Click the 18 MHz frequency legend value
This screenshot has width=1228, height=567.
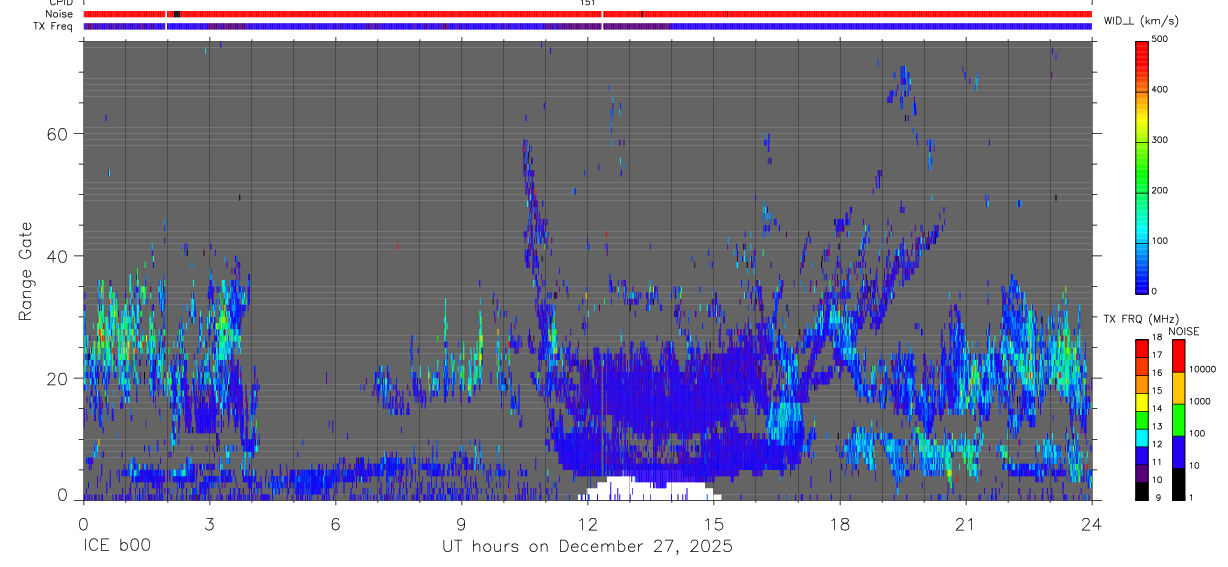click(x=1157, y=340)
